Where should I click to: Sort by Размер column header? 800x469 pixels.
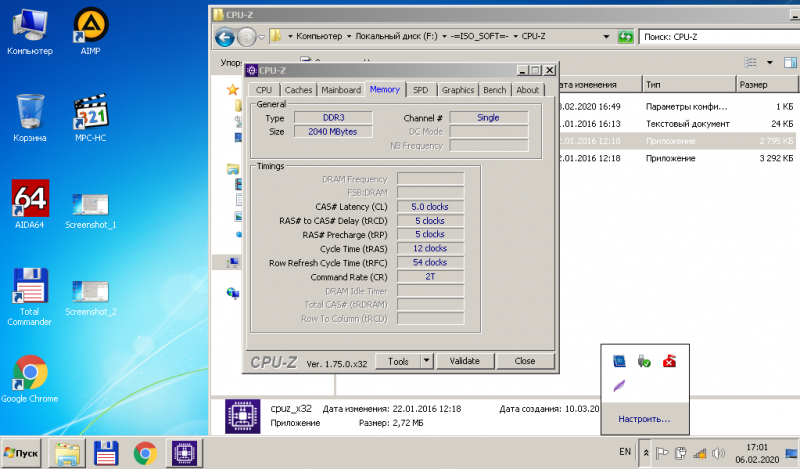tap(767, 85)
